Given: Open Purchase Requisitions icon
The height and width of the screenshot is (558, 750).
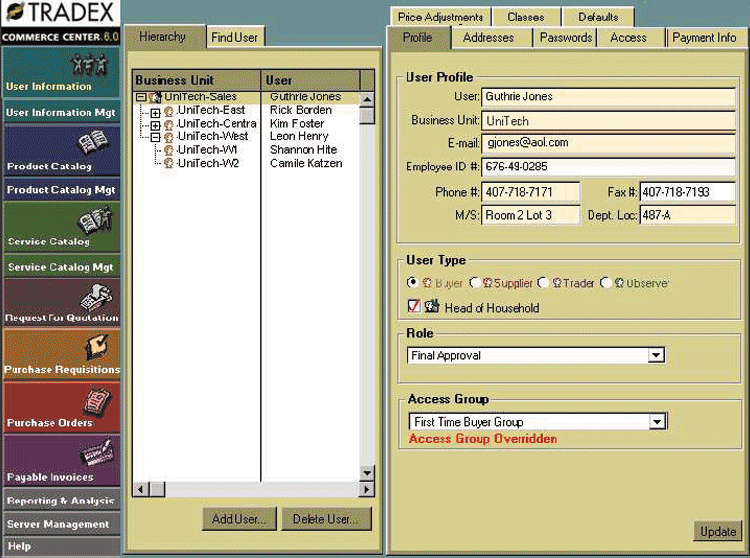Looking at the screenshot, I should coord(96,348).
